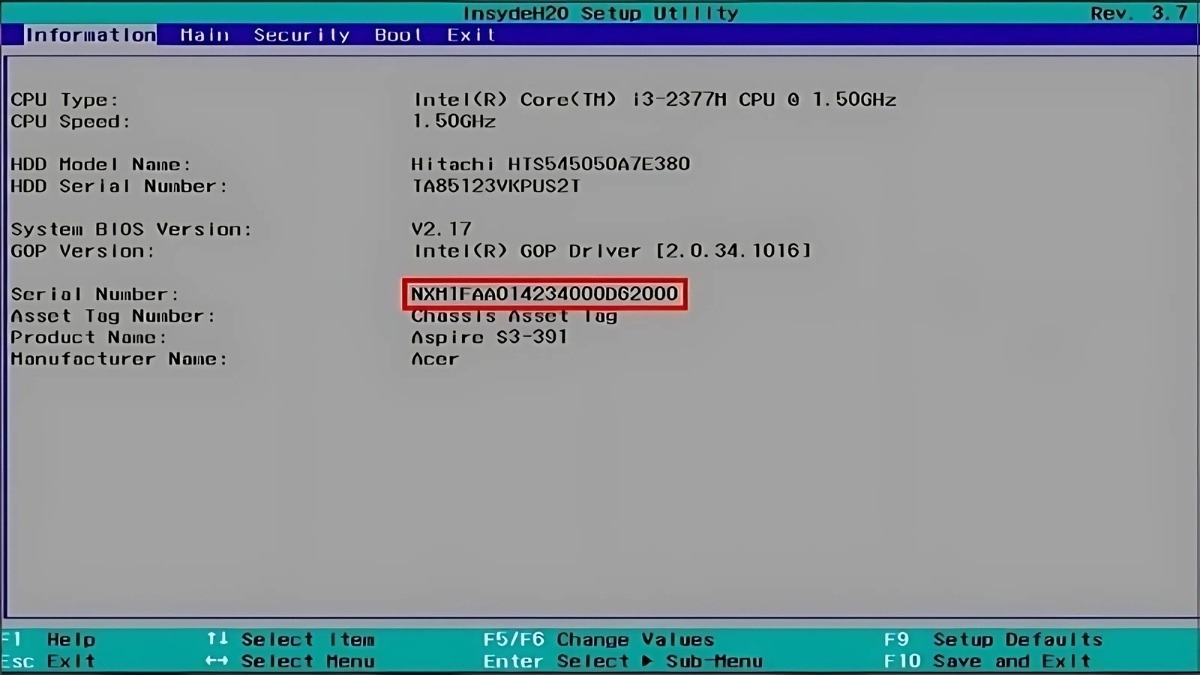
Task: Click the Esc Exit hint
Action: [x=48, y=661]
